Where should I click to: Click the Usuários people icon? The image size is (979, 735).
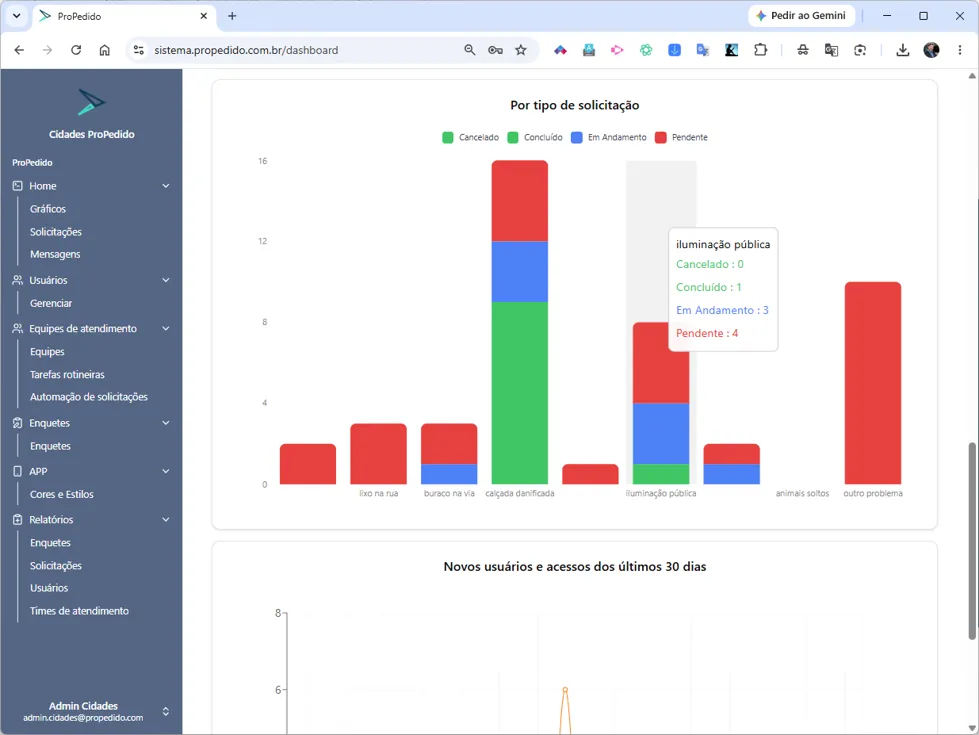point(17,280)
